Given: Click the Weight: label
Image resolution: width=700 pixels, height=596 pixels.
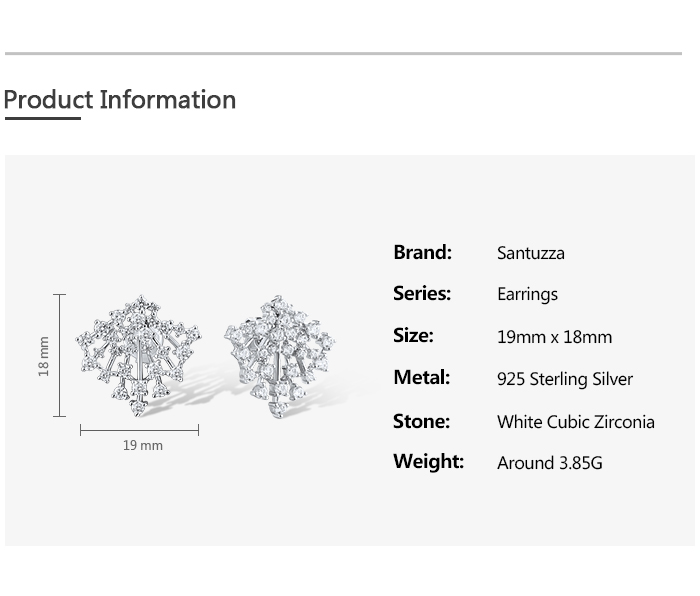Looking at the screenshot, I should pyautogui.click(x=428, y=461).
